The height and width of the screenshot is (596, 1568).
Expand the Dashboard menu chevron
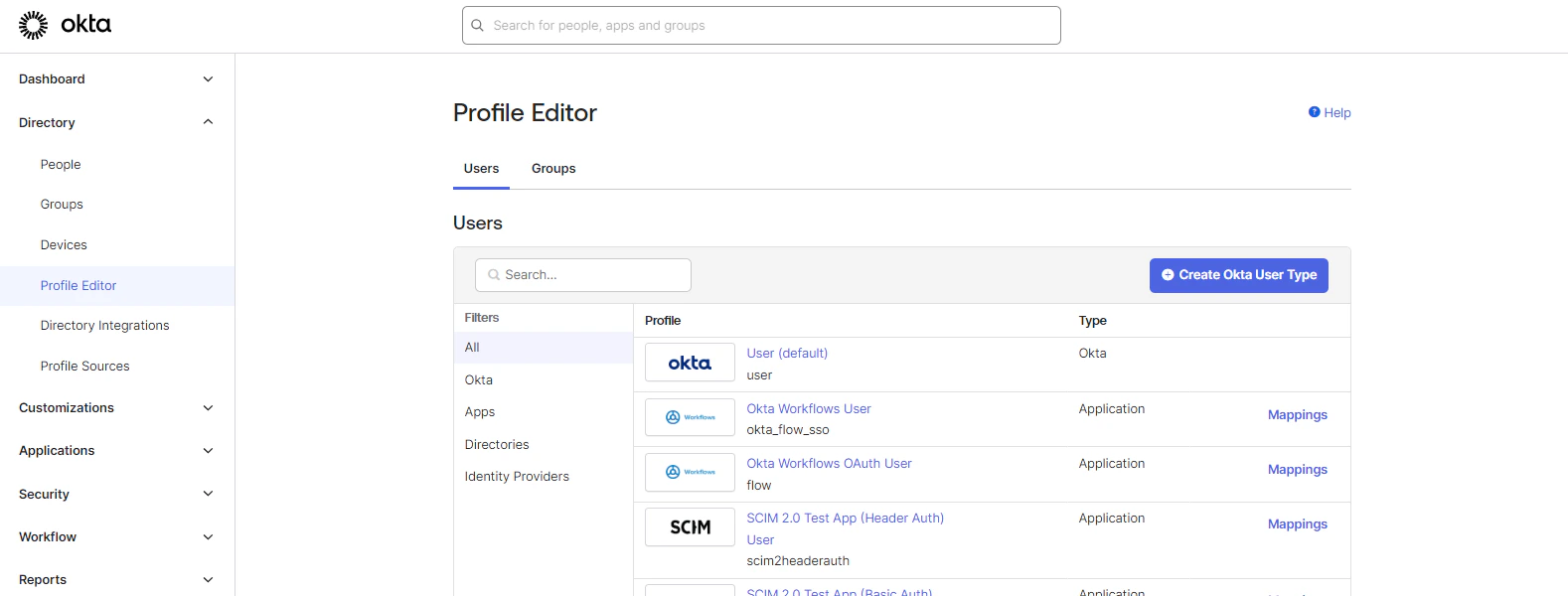208,79
